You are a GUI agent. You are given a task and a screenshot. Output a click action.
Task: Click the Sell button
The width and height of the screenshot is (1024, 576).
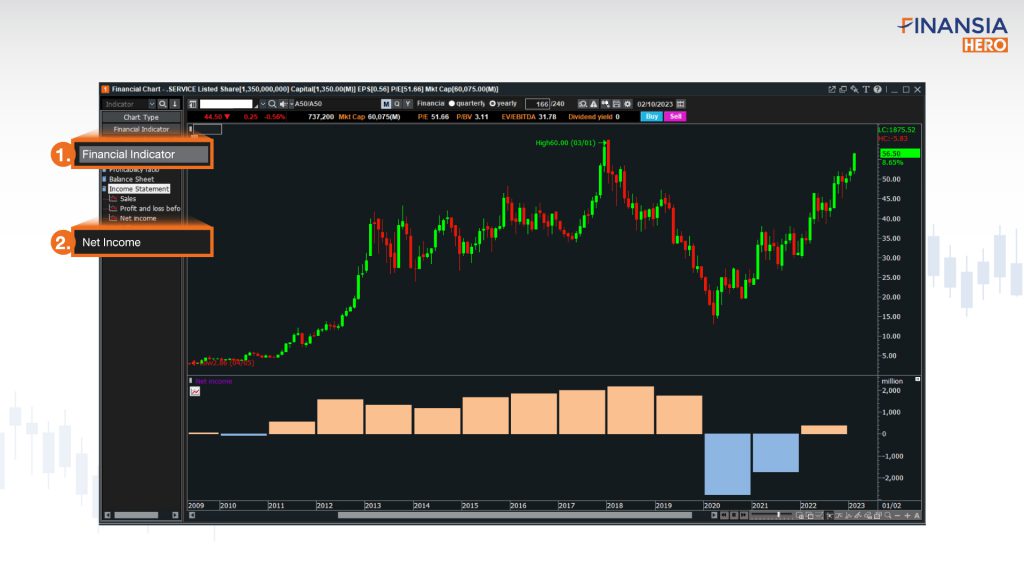675,116
